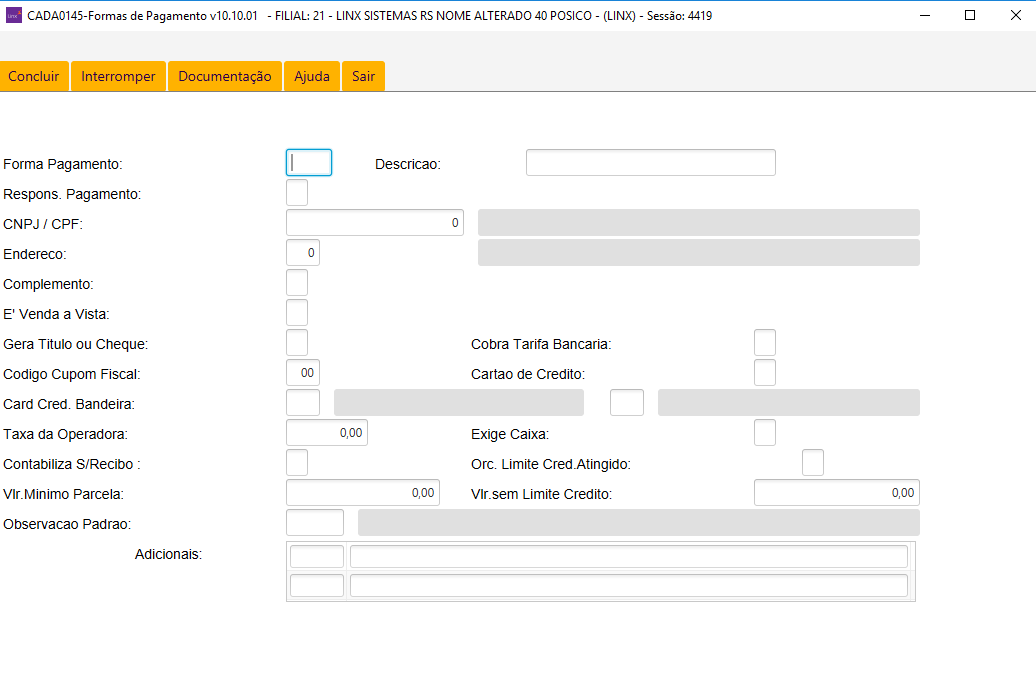
Task: Select the Interromper toolbar button
Action: [118, 76]
